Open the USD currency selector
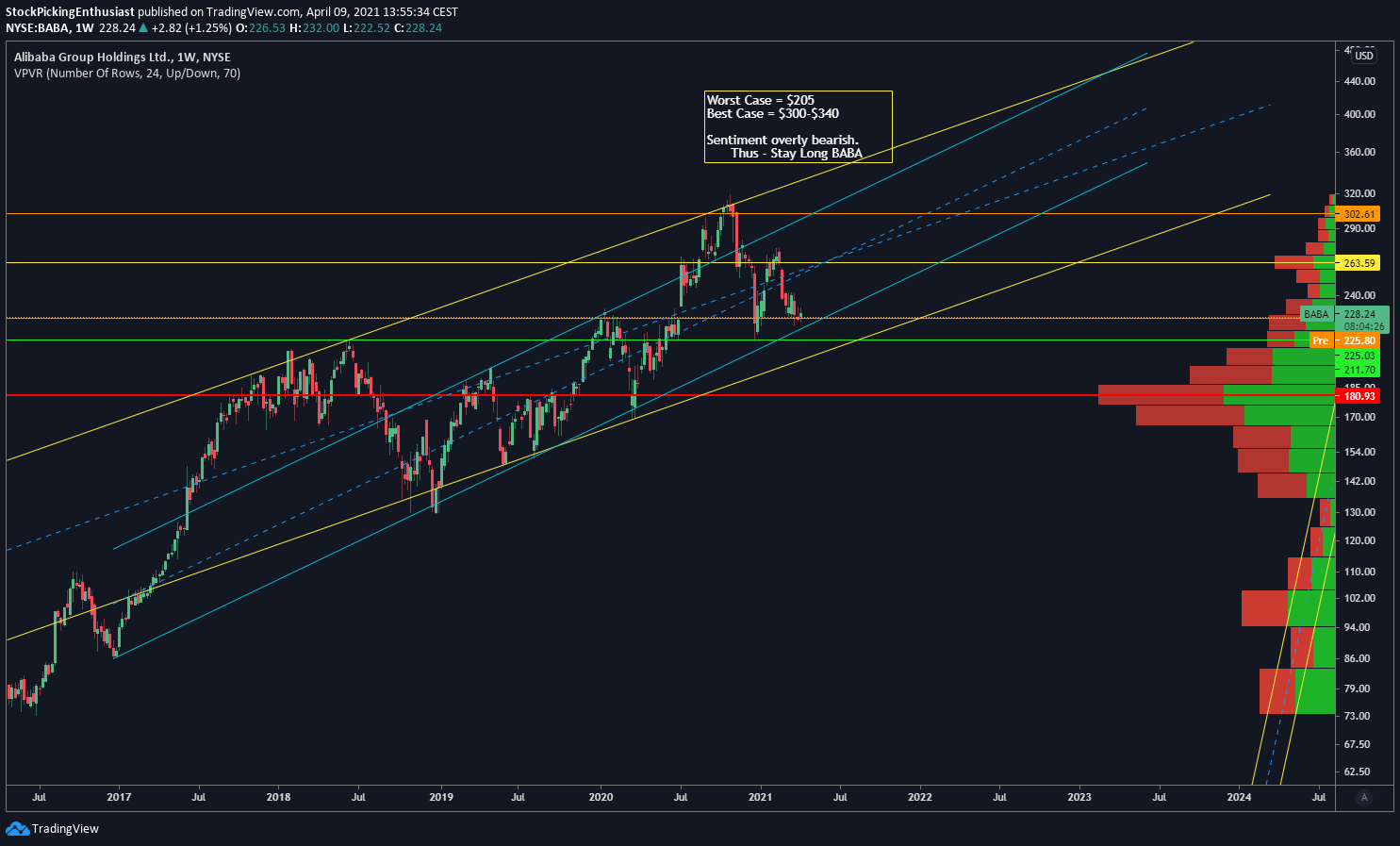The height and width of the screenshot is (846, 1400). [1364, 56]
